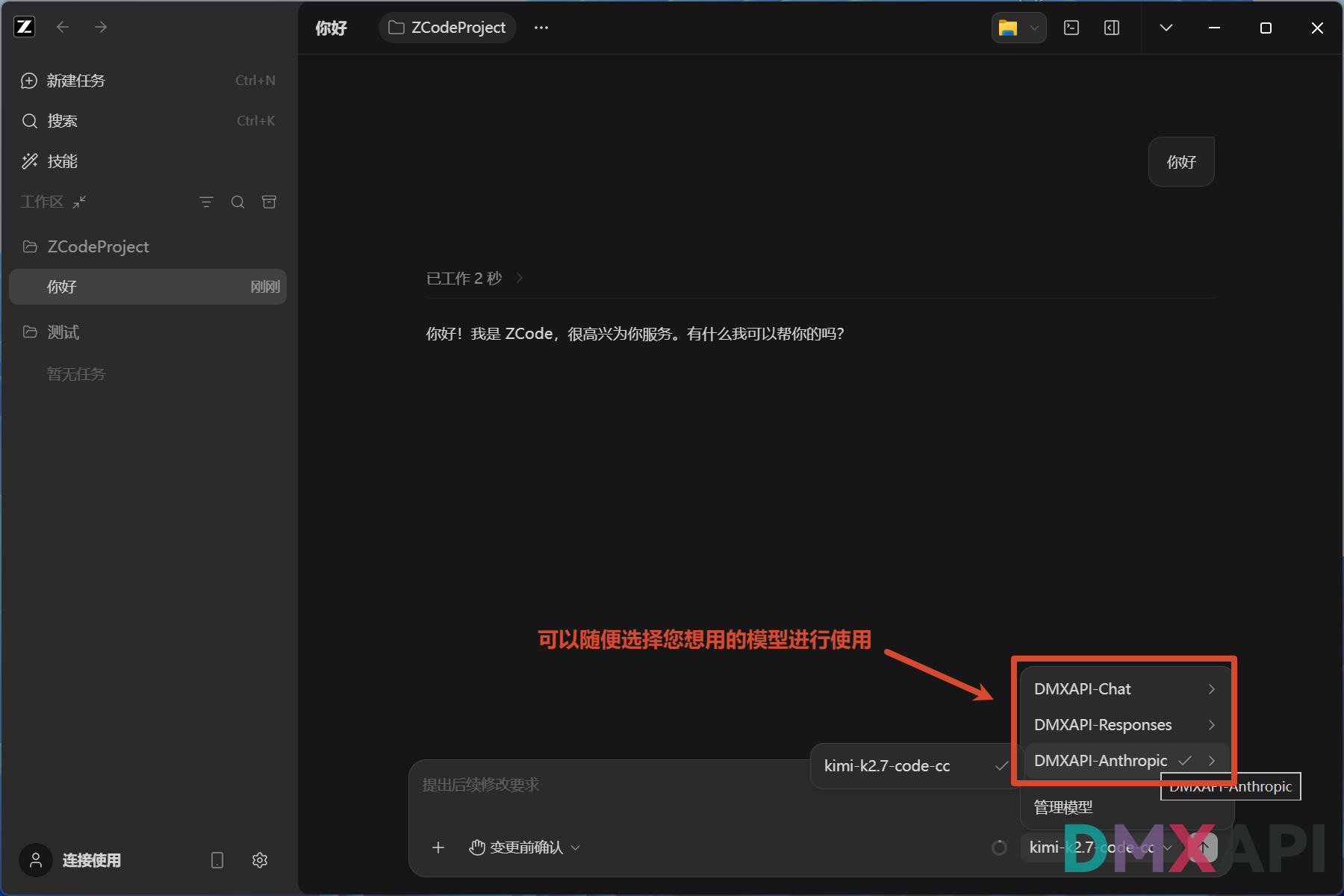Open settings with the gear icon

[x=260, y=860]
